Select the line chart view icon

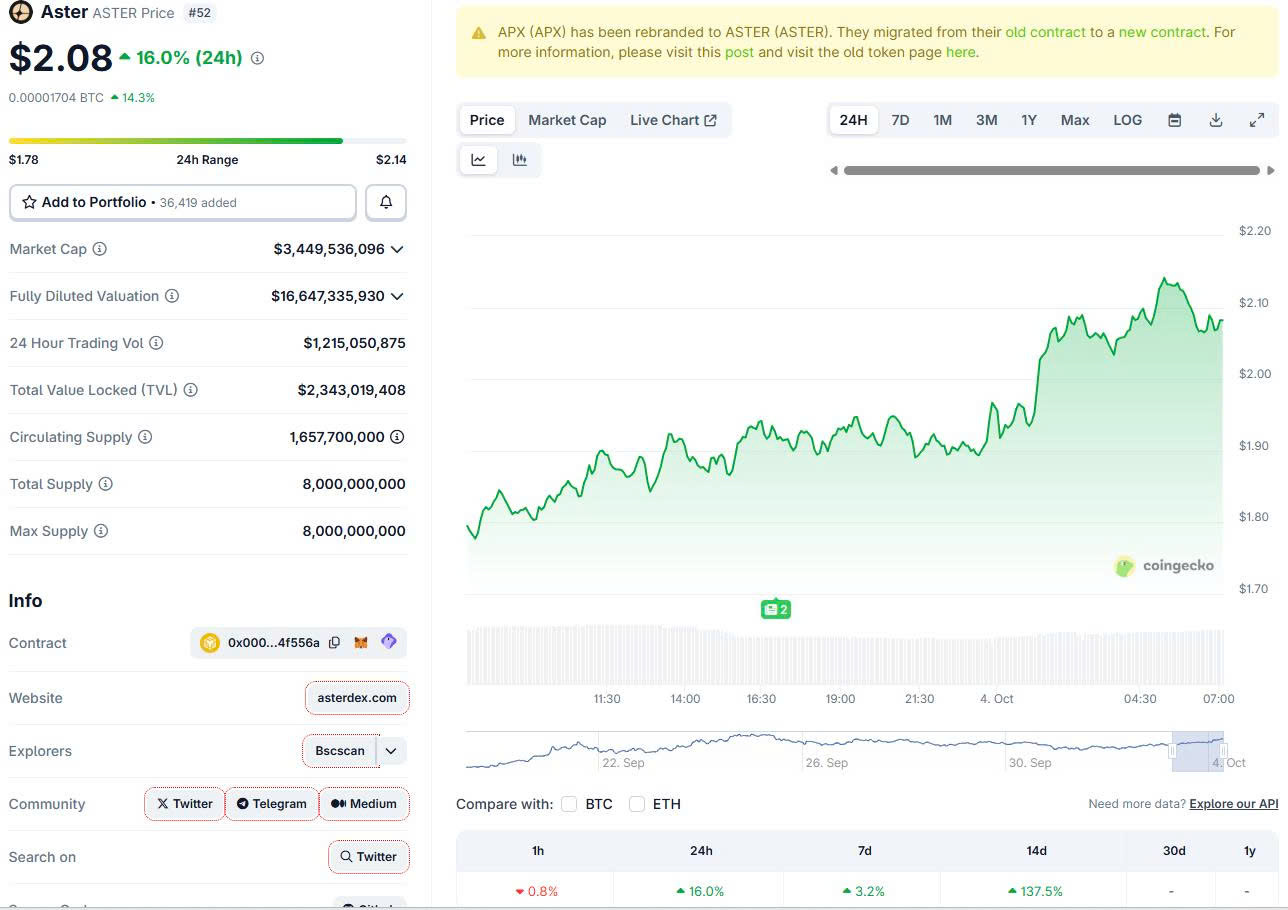pyautogui.click(x=478, y=159)
